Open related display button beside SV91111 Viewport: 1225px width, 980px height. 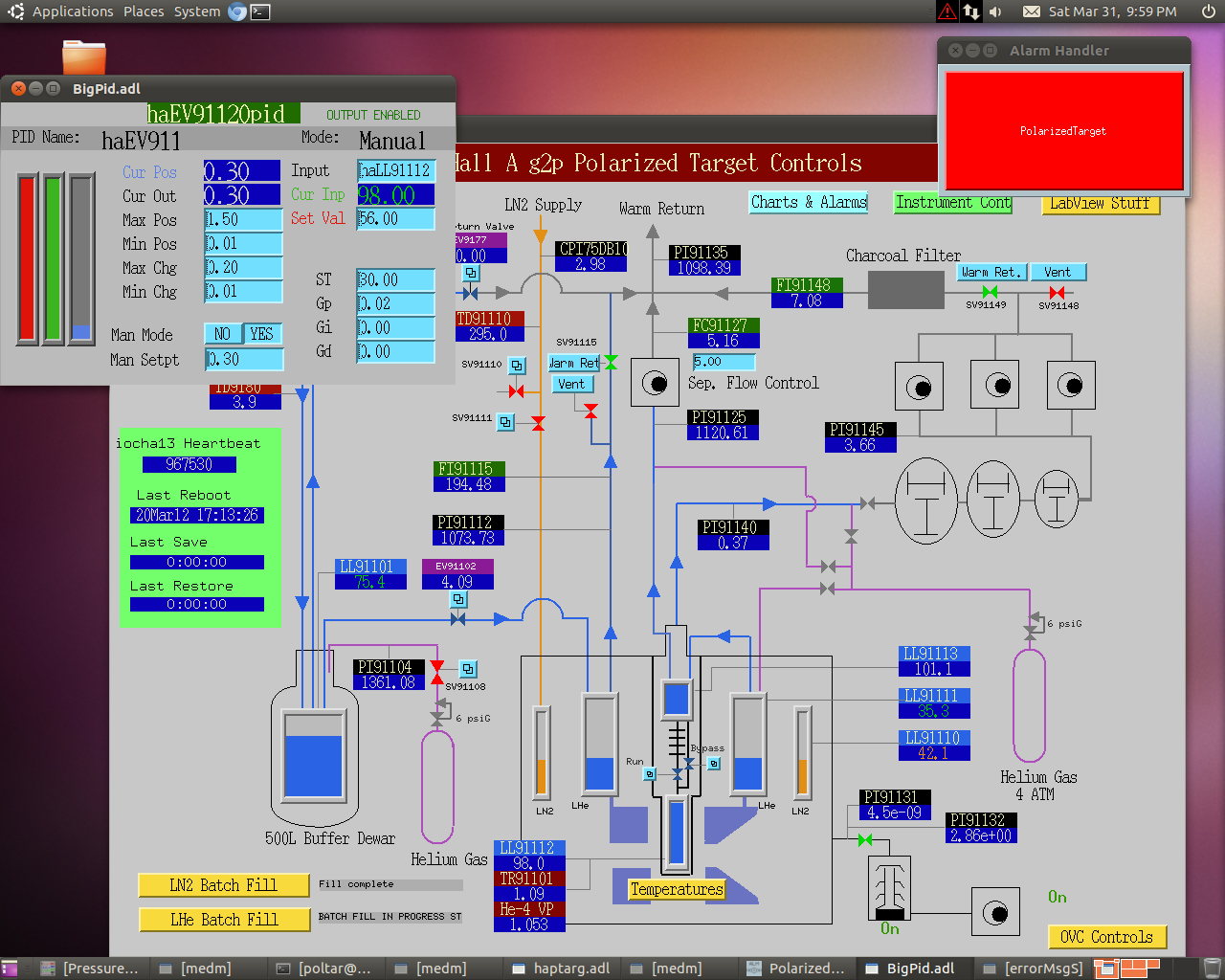coord(505,421)
